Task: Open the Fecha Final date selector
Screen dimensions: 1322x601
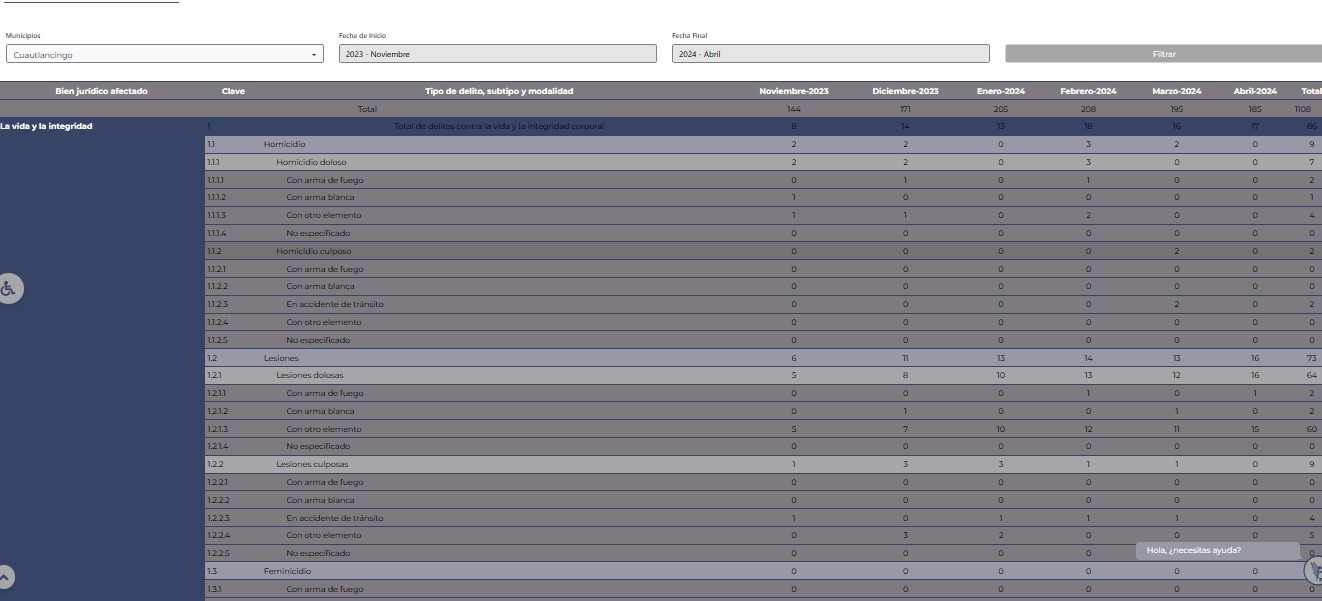Action: pyautogui.click(x=830, y=54)
